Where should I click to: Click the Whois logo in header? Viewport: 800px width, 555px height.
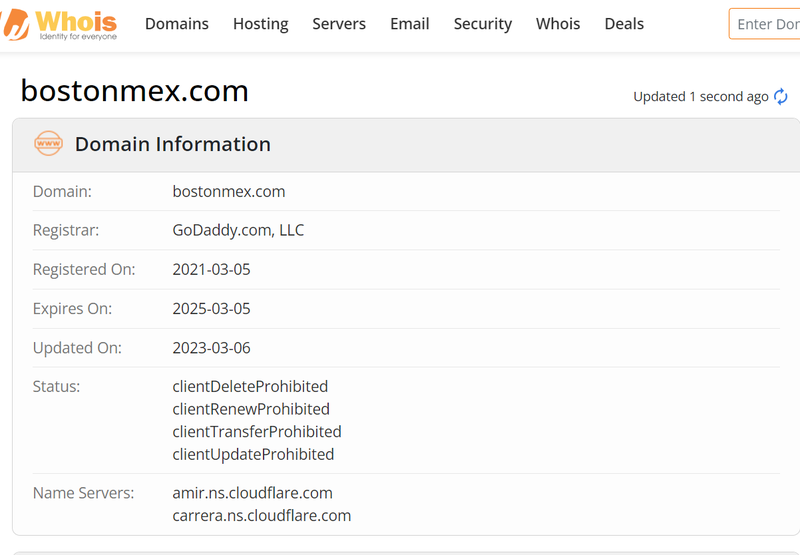(x=62, y=24)
